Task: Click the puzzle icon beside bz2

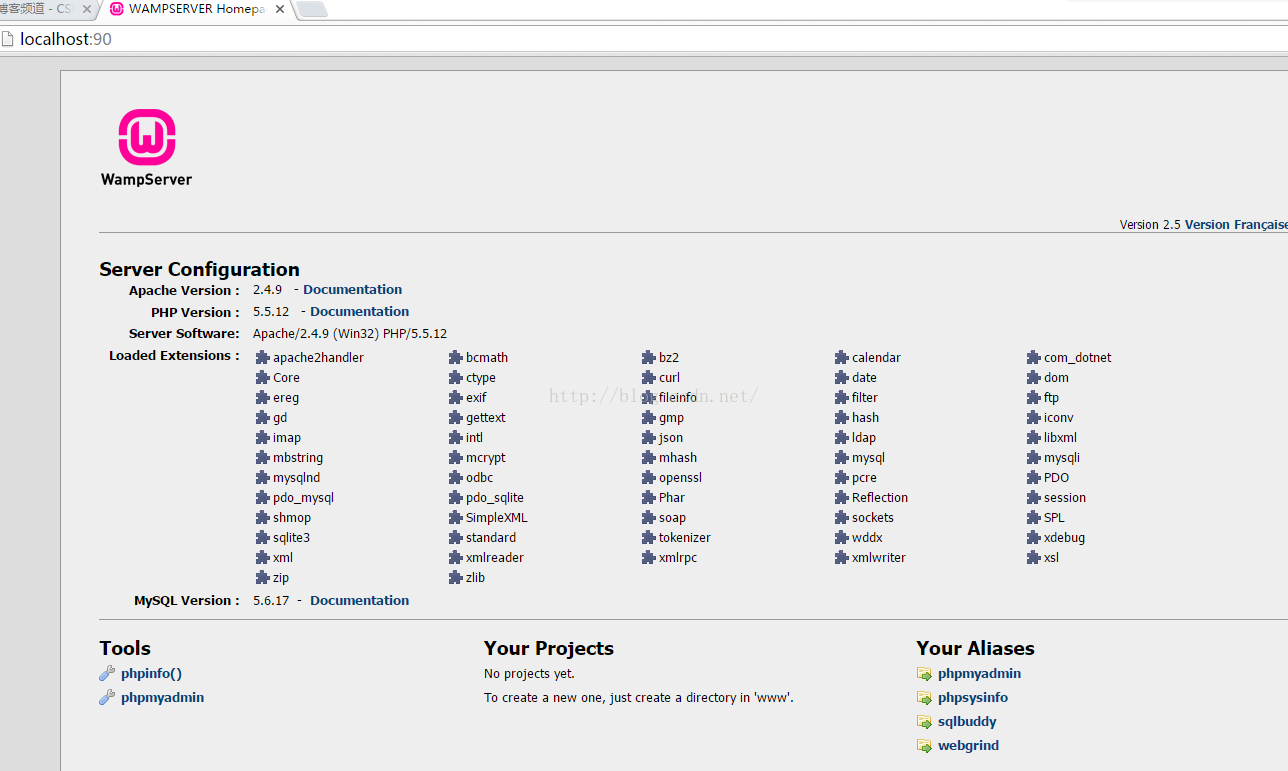Action: pyautogui.click(x=649, y=357)
